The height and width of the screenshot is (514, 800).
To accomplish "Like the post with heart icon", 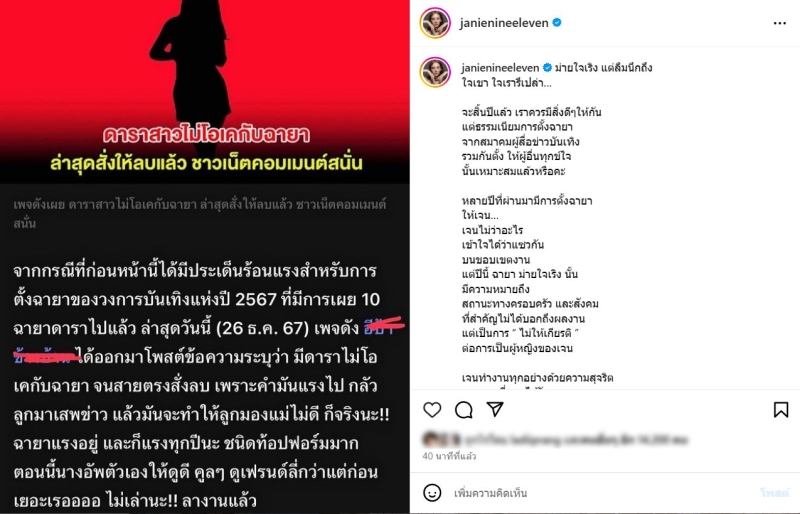I will tap(432, 410).
